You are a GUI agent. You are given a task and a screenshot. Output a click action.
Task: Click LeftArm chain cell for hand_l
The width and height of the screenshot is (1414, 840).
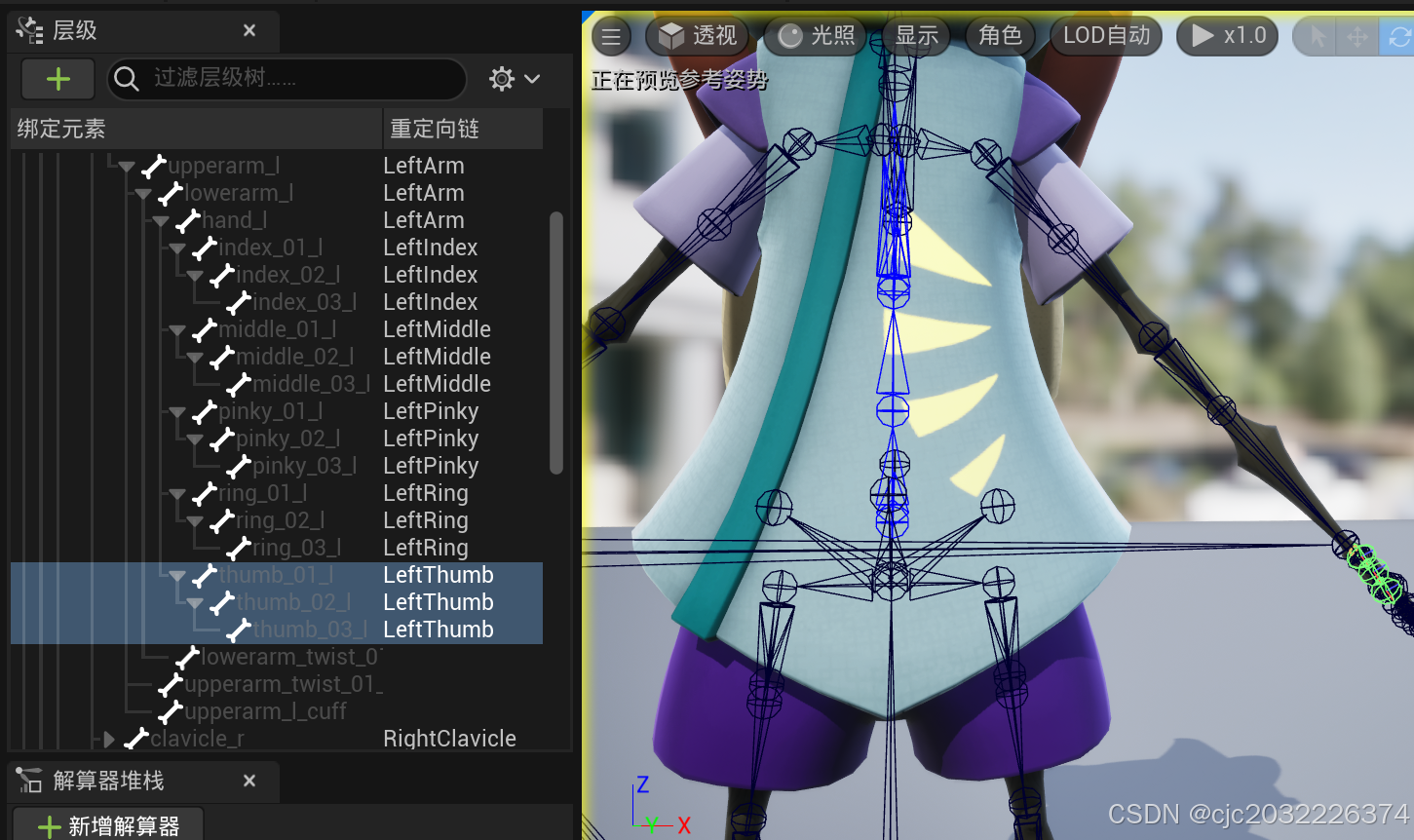424,220
